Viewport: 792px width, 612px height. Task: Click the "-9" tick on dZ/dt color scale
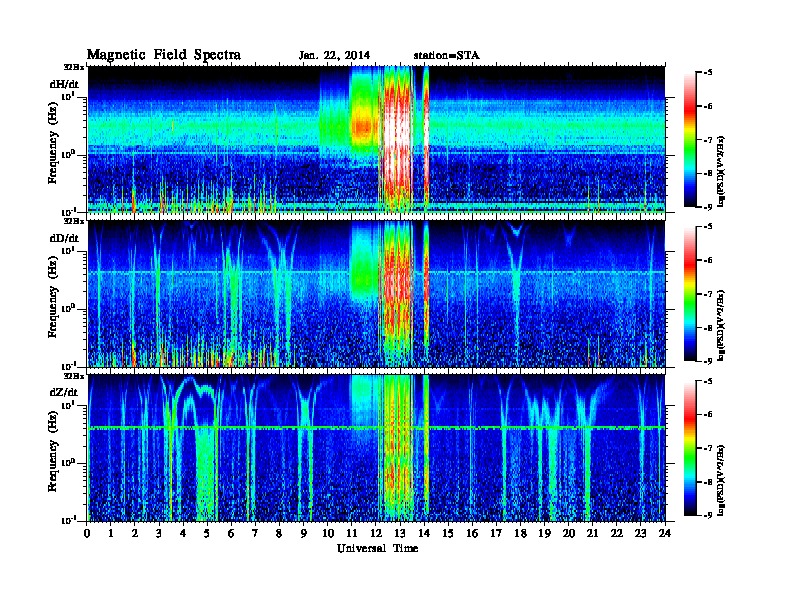click(708, 515)
